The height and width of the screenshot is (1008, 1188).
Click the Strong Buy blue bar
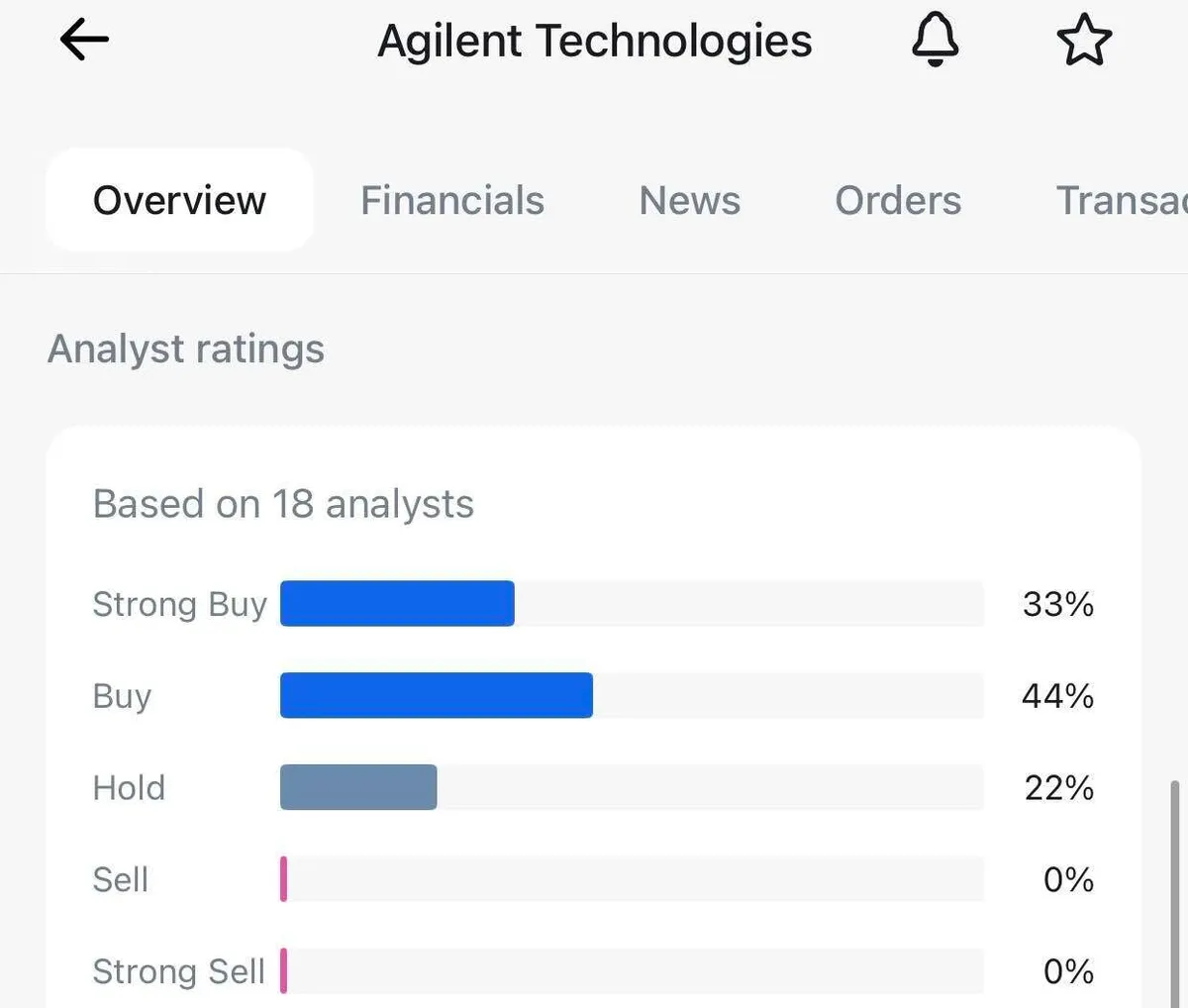397,604
